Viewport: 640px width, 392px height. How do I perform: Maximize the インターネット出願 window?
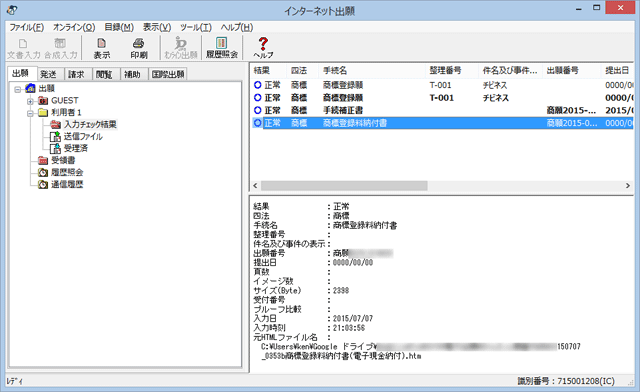[597, 8]
